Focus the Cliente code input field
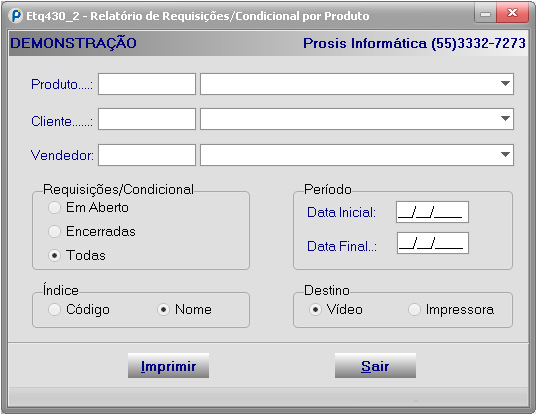This screenshot has width=537, height=415. [147, 119]
